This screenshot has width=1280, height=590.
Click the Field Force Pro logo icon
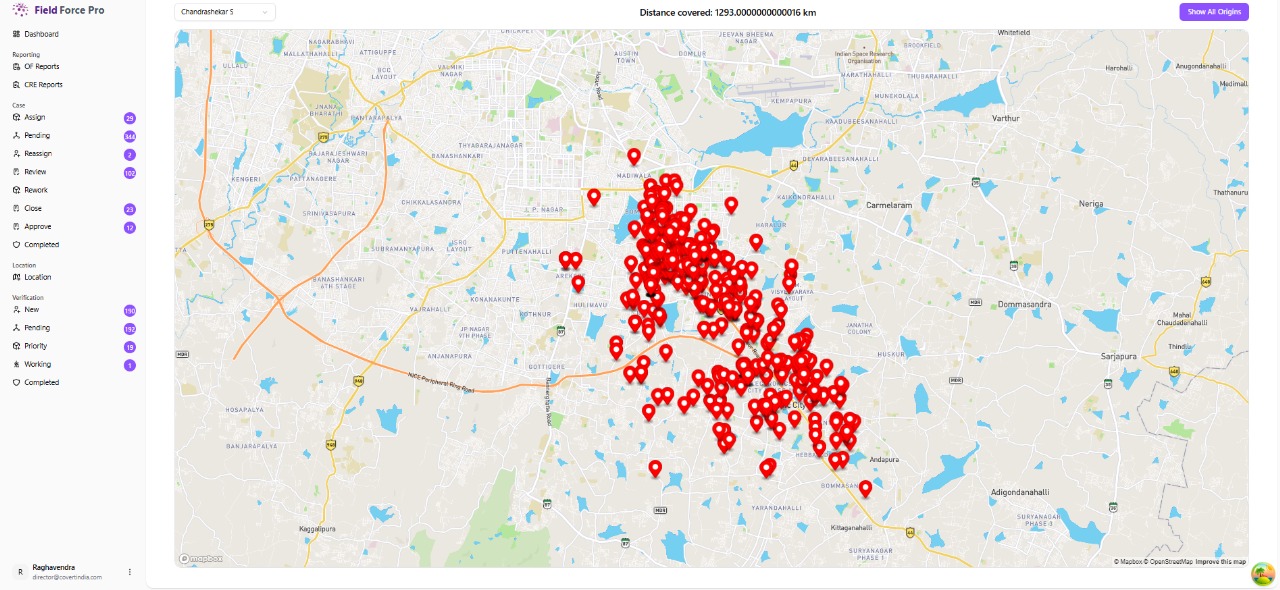(x=20, y=10)
